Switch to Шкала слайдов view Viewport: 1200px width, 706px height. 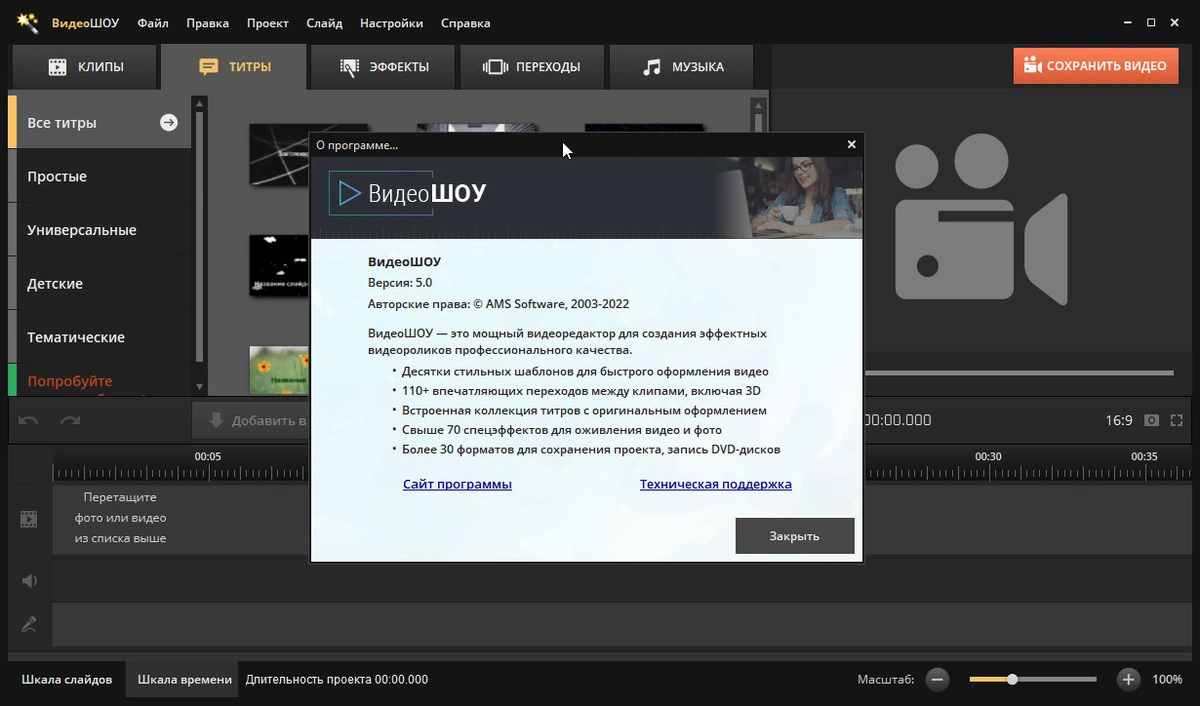[67, 679]
